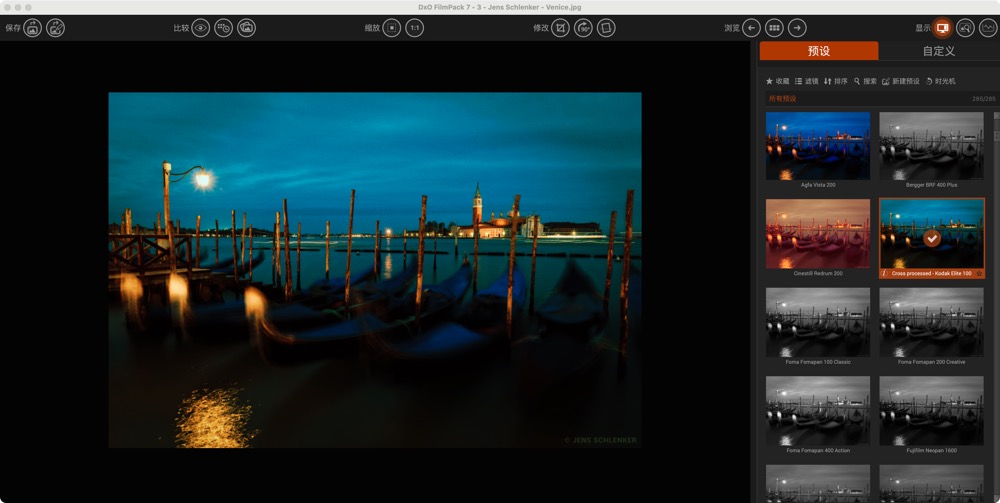
Task: Open the 排序 sort options
Action: (835, 81)
